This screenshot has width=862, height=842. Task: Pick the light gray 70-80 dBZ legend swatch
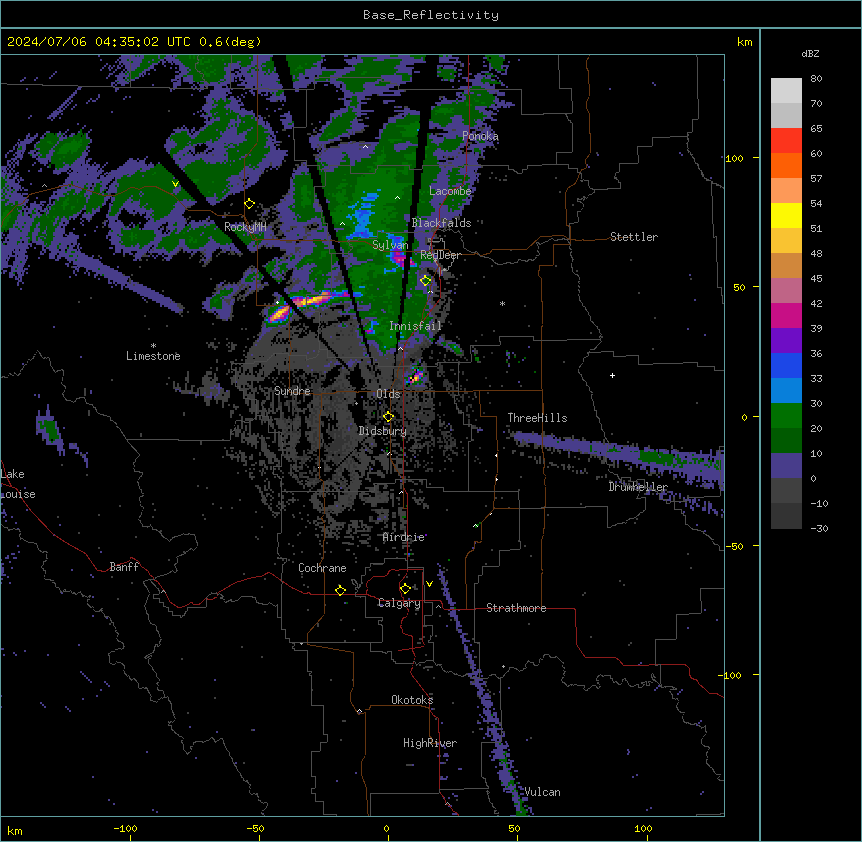786,91
